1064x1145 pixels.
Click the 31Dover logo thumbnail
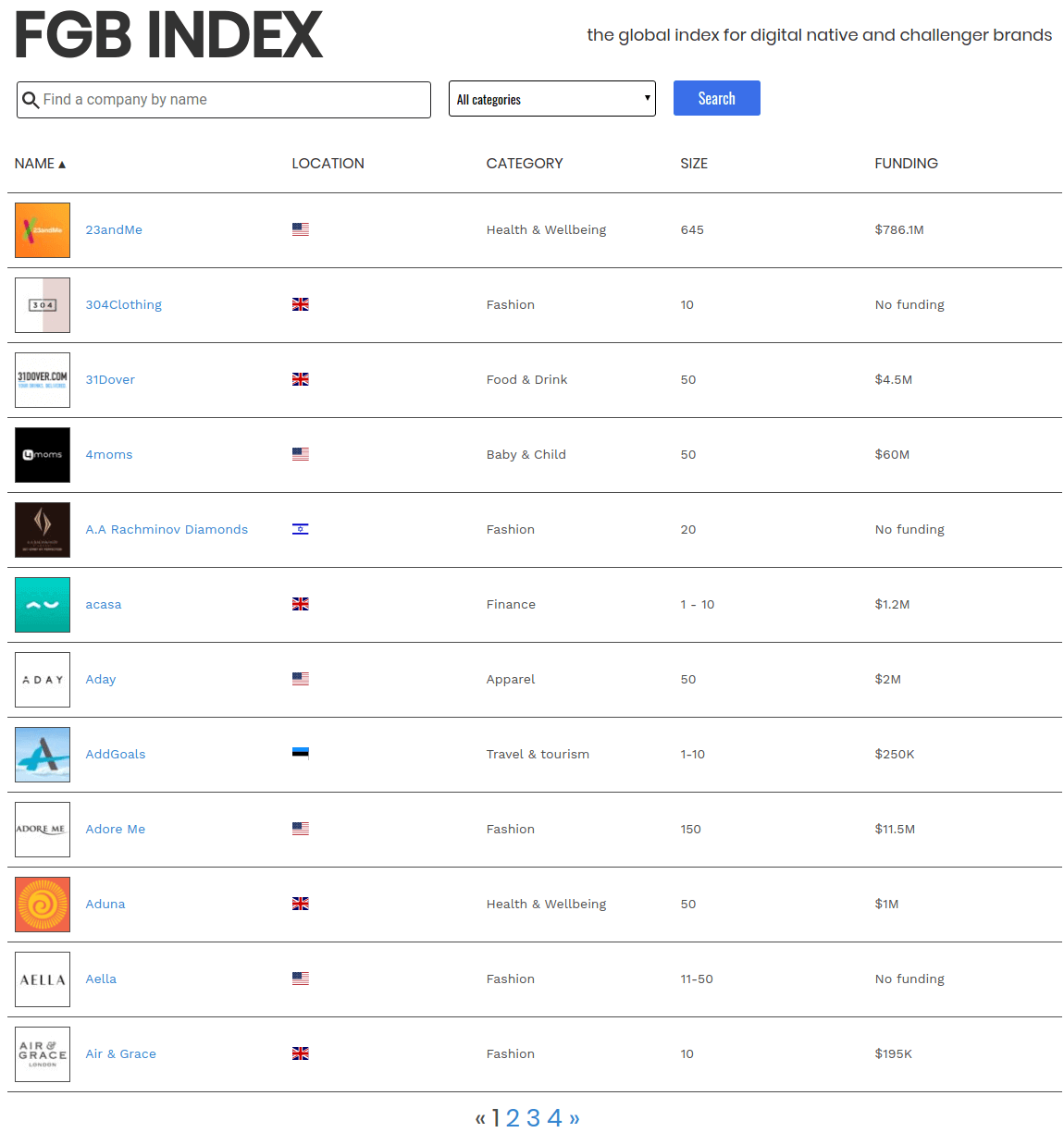[x=43, y=380]
